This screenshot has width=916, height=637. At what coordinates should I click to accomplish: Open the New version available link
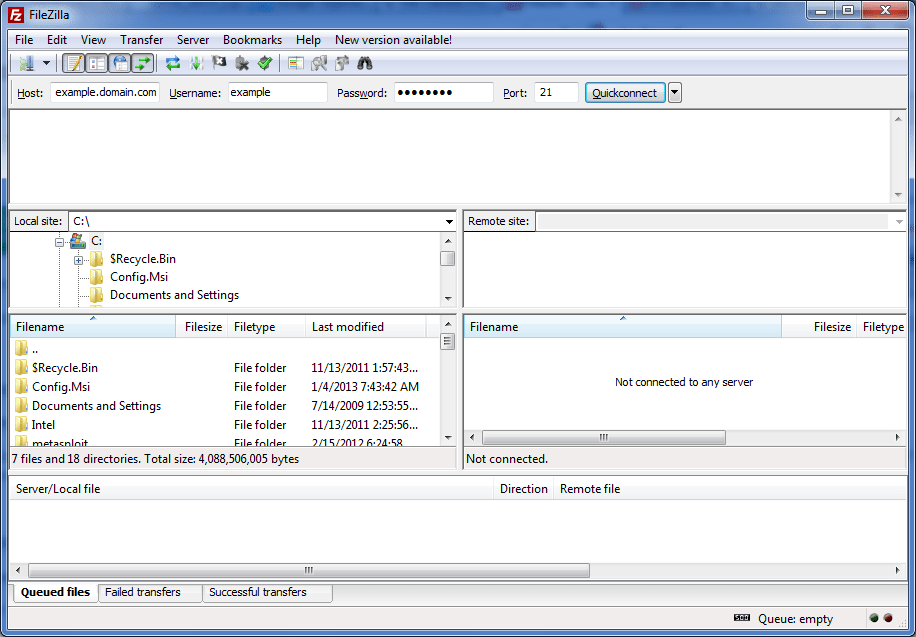(392, 40)
